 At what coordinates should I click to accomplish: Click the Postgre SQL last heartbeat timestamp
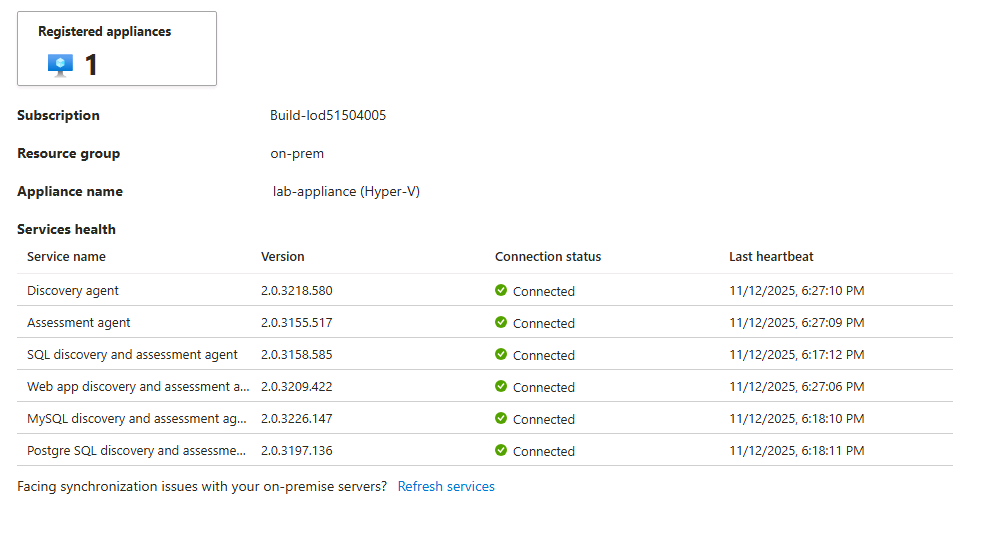coord(797,451)
